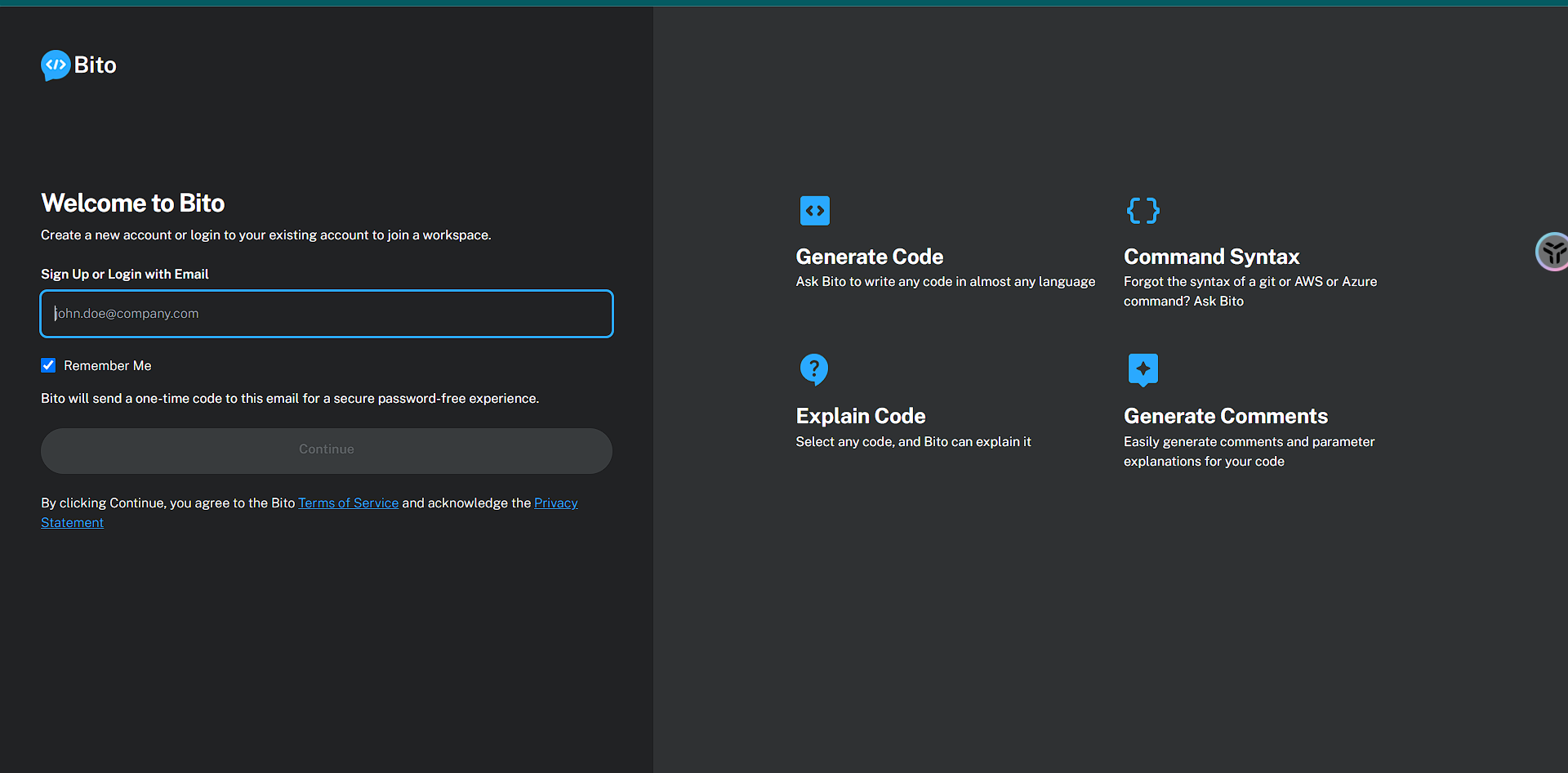Click the Explain Code question mark icon
Screen dimensions: 1568x773
pyautogui.click(x=813, y=369)
